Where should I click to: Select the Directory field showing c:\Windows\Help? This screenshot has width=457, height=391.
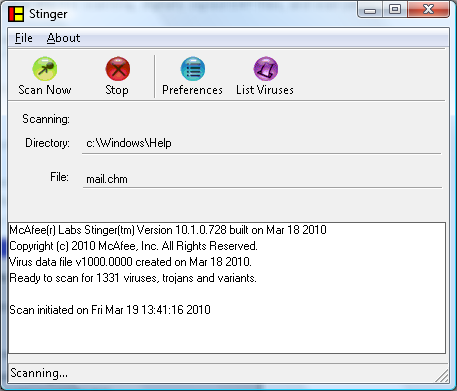pos(262,144)
